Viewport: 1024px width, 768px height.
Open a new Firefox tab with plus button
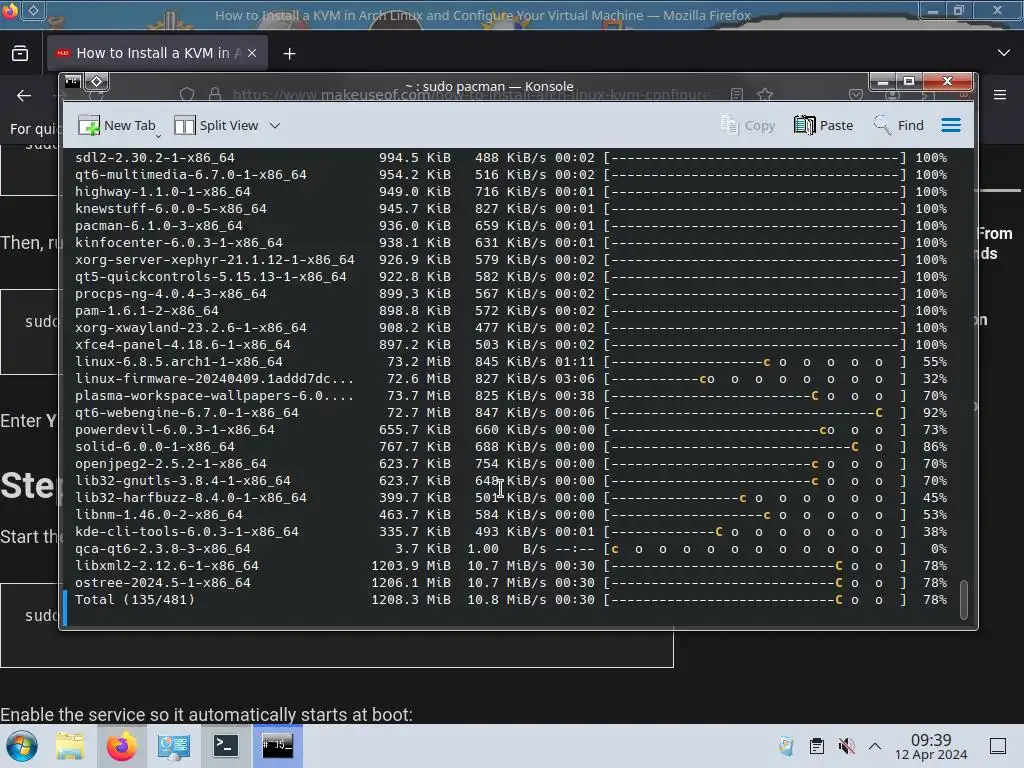click(289, 54)
